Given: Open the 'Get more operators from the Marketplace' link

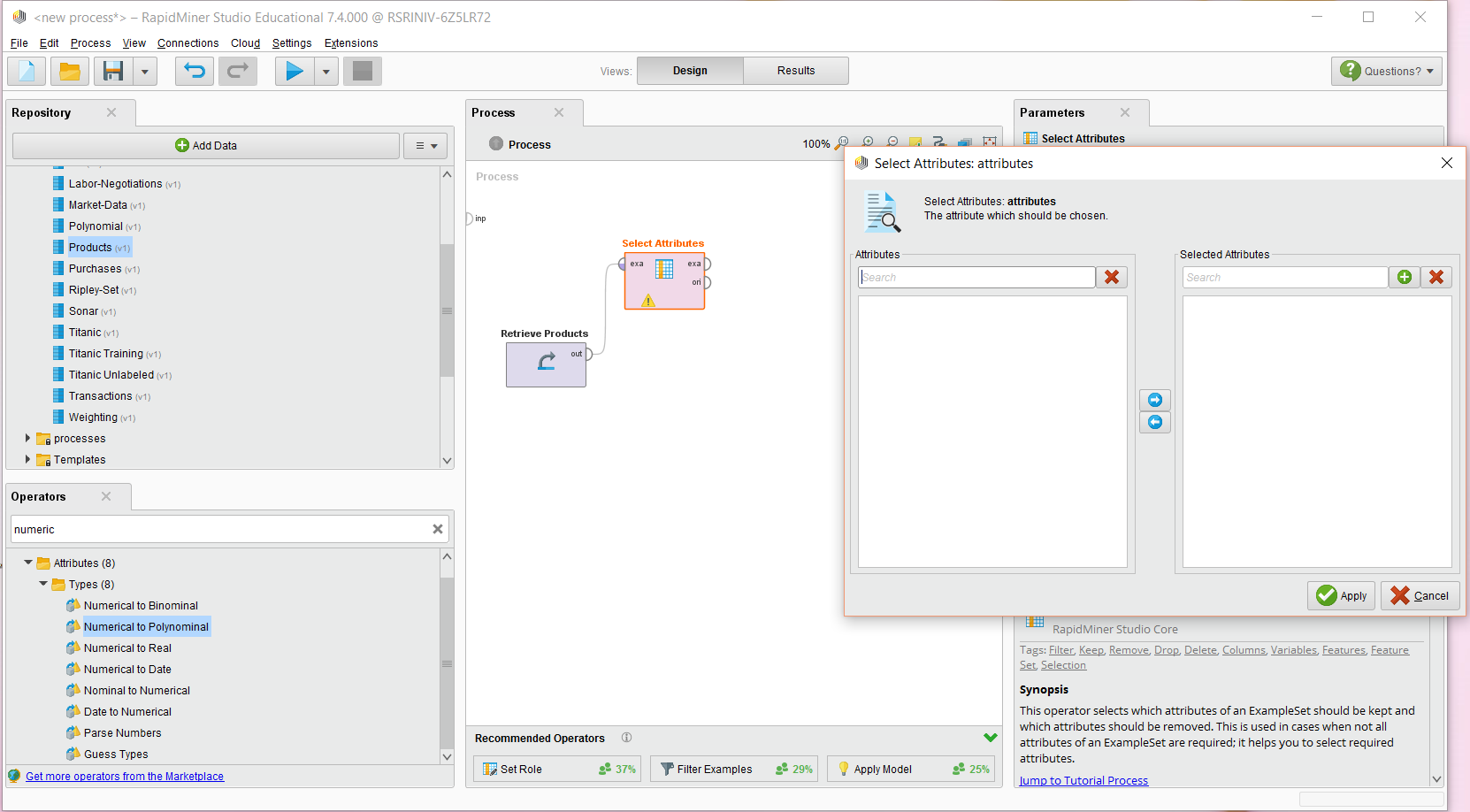Looking at the screenshot, I should pos(125,777).
